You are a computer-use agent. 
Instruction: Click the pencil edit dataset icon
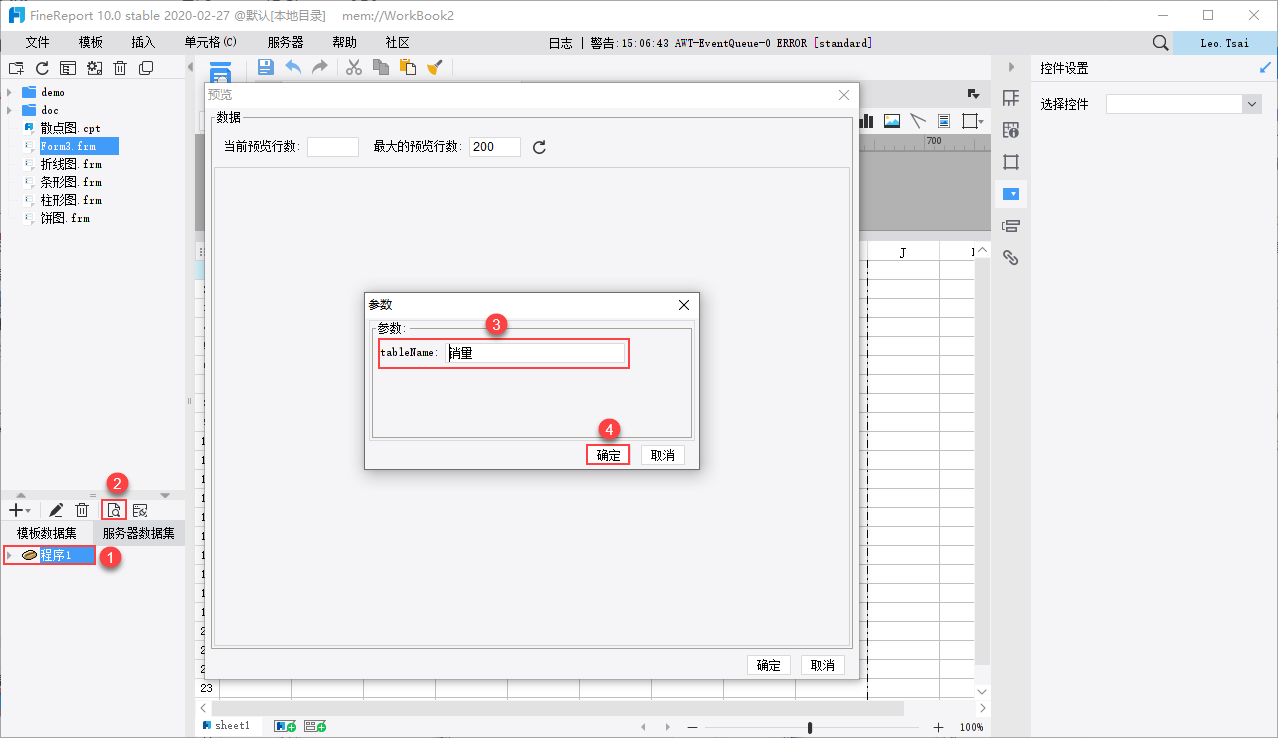[x=57, y=510]
